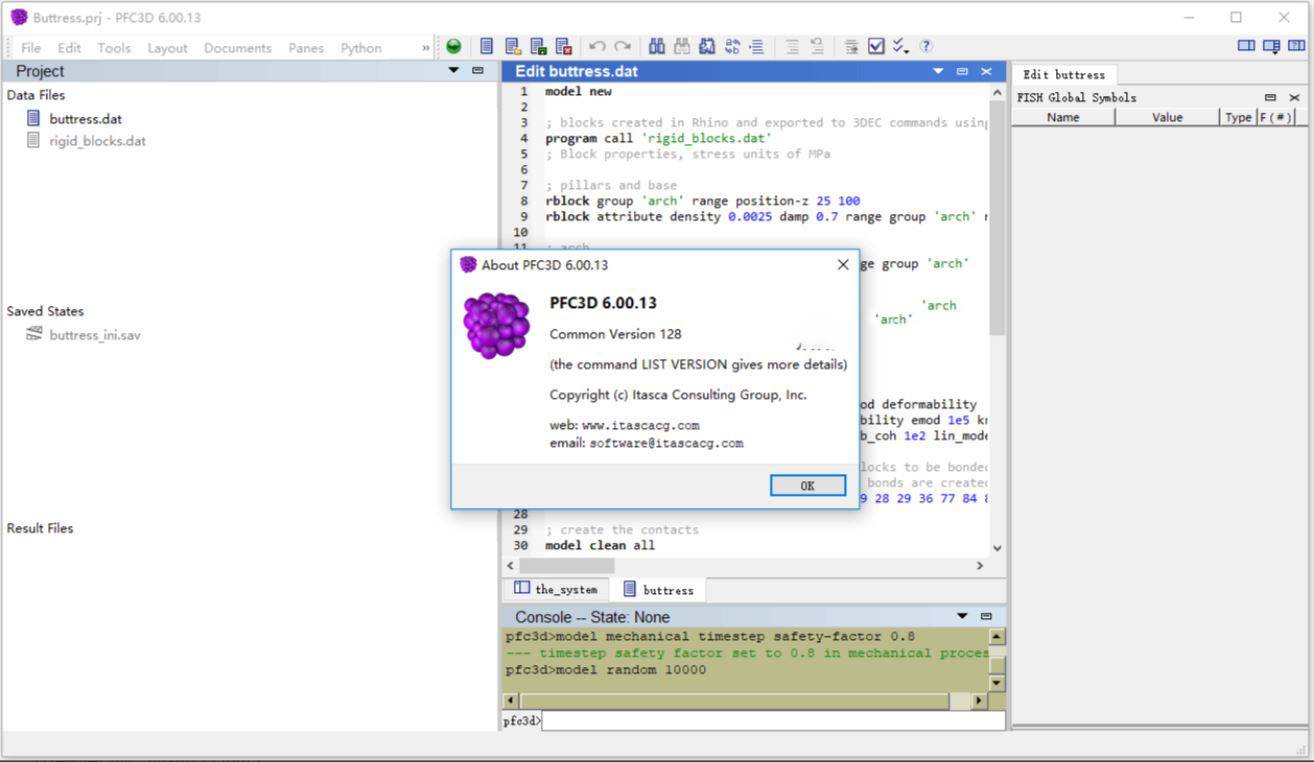The image size is (1314, 762).
Task: Click the blue question mark help icon
Action: pyautogui.click(x=926, y=47)
